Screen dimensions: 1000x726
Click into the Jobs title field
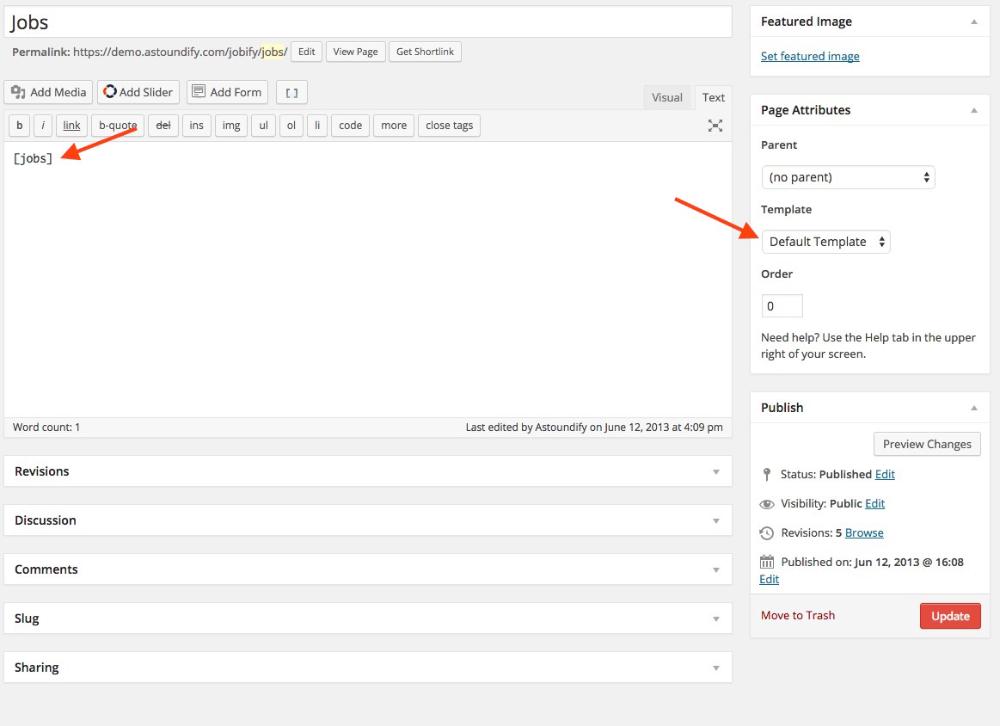click(x=367, y=22)
